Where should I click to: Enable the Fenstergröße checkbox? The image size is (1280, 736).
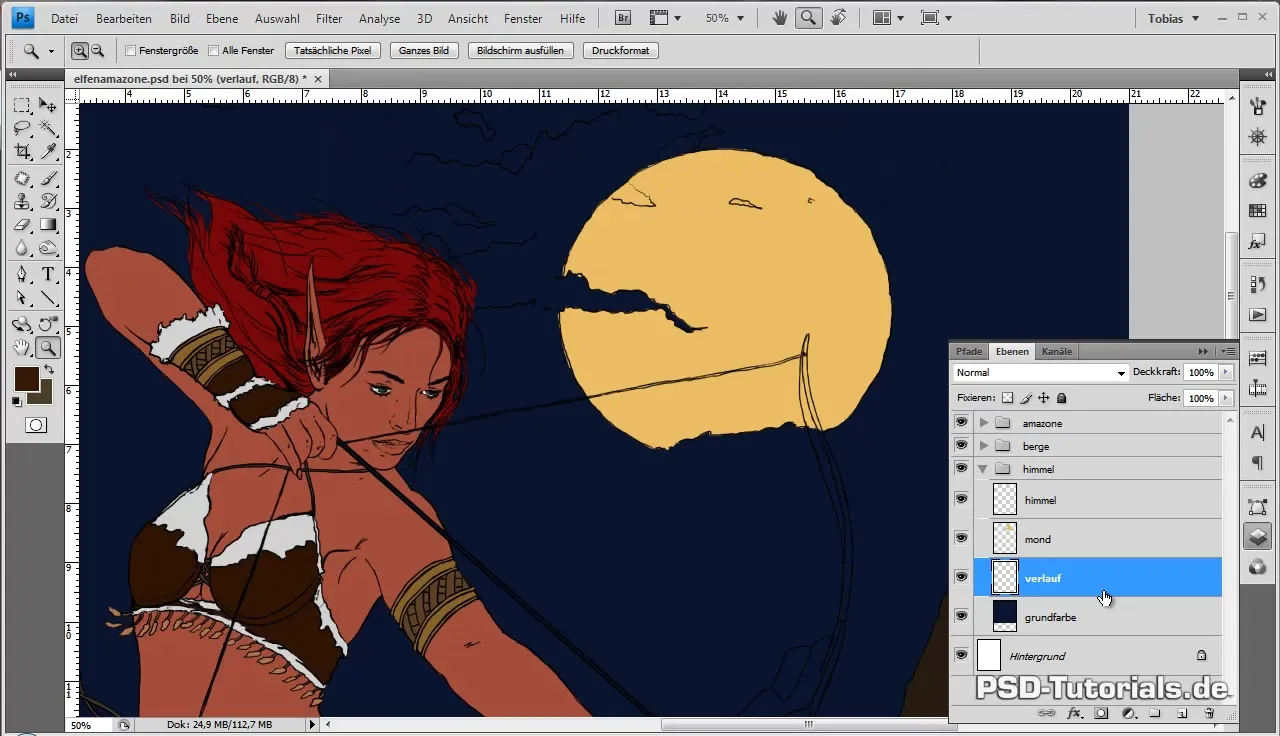coord(131,51)
